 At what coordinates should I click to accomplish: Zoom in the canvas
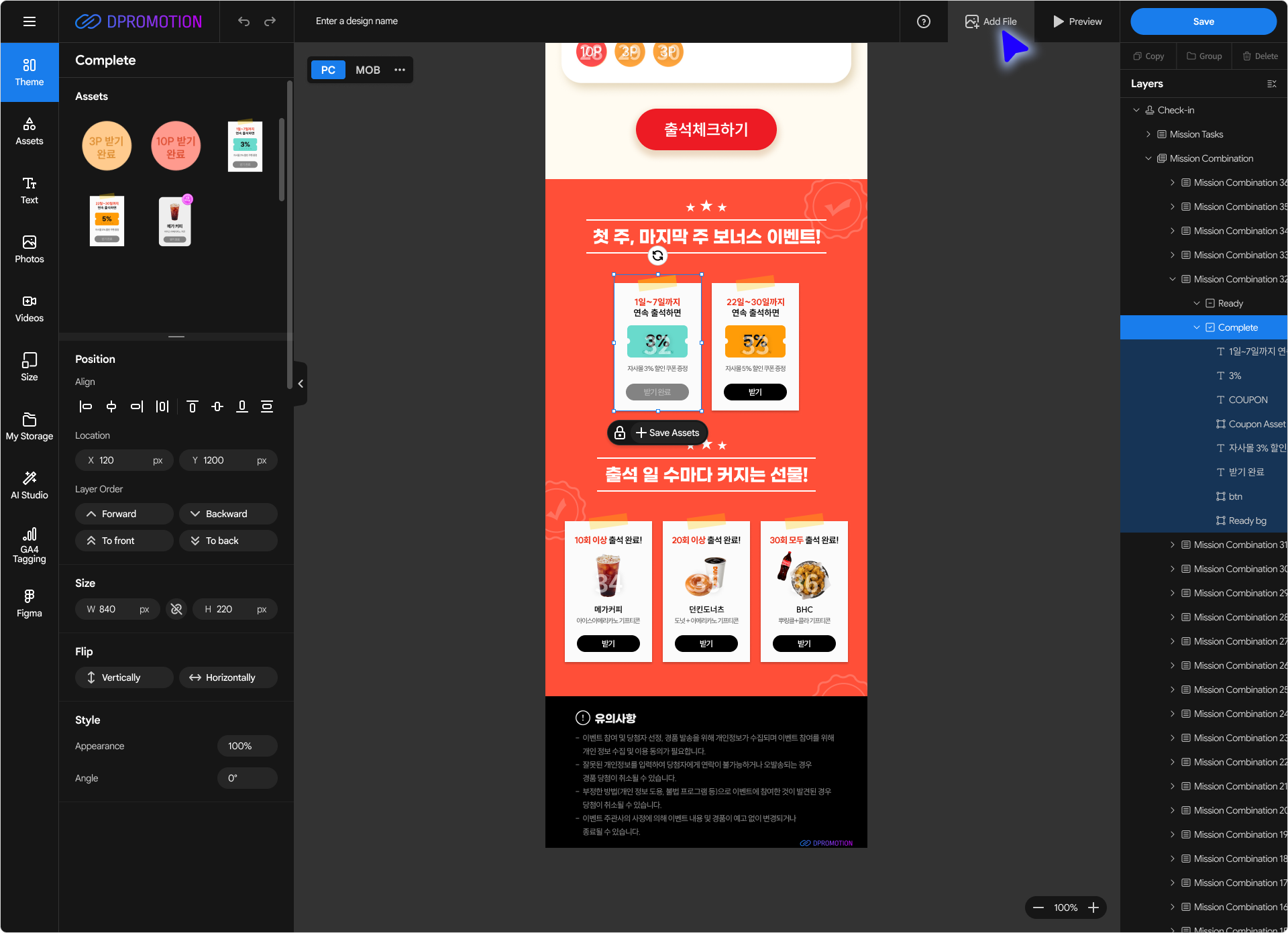tap(1093, 908)
